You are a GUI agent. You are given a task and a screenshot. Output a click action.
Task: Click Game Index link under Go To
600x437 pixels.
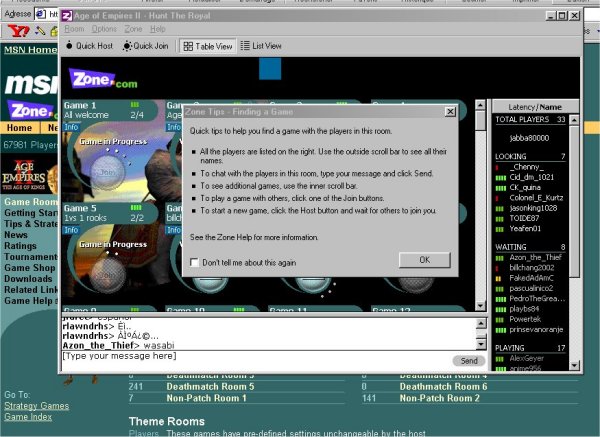[x=28, y=417]
